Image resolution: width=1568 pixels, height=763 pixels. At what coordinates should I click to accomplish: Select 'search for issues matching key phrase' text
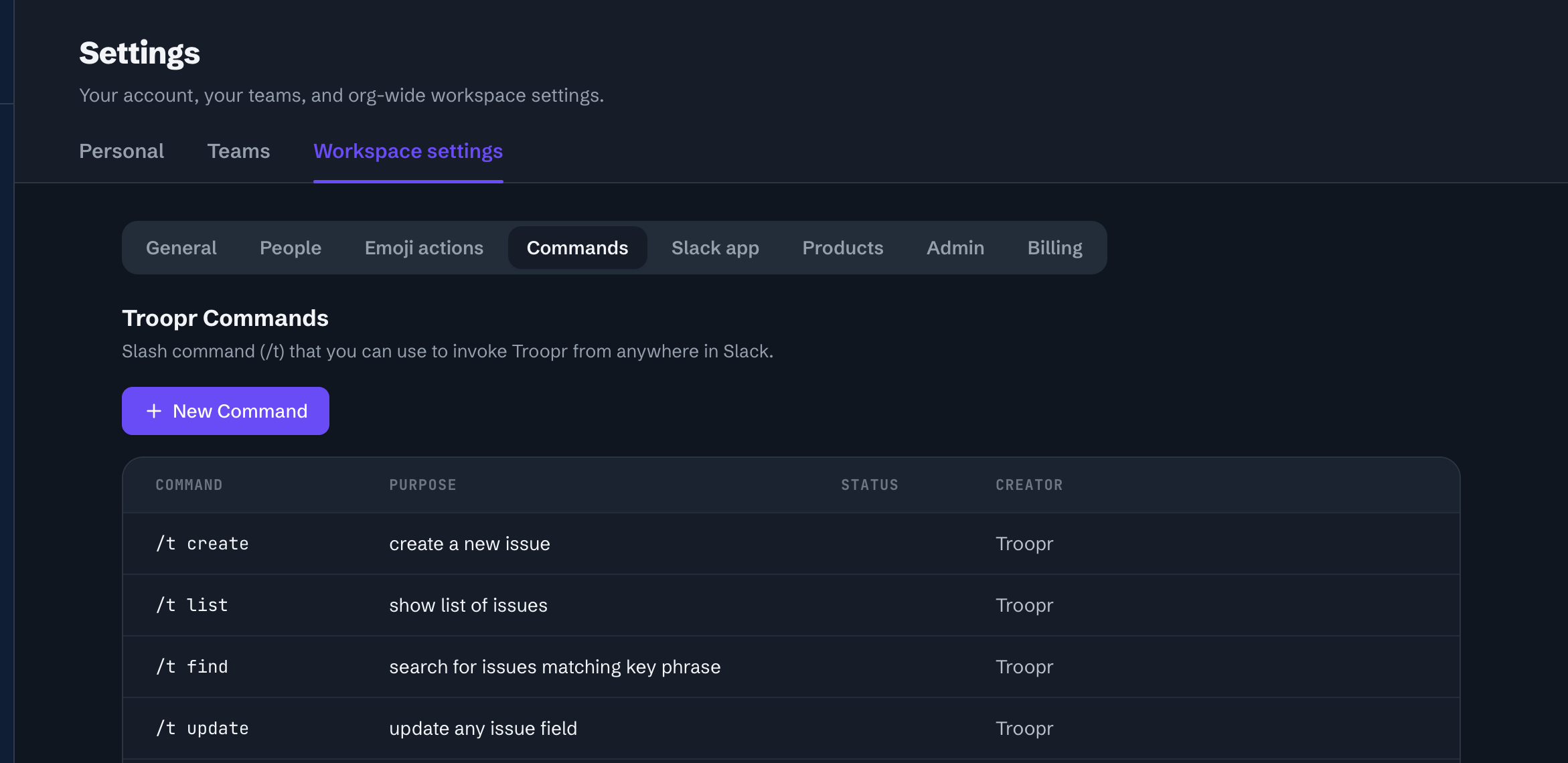pyautogui.click(x=554, y=667)
